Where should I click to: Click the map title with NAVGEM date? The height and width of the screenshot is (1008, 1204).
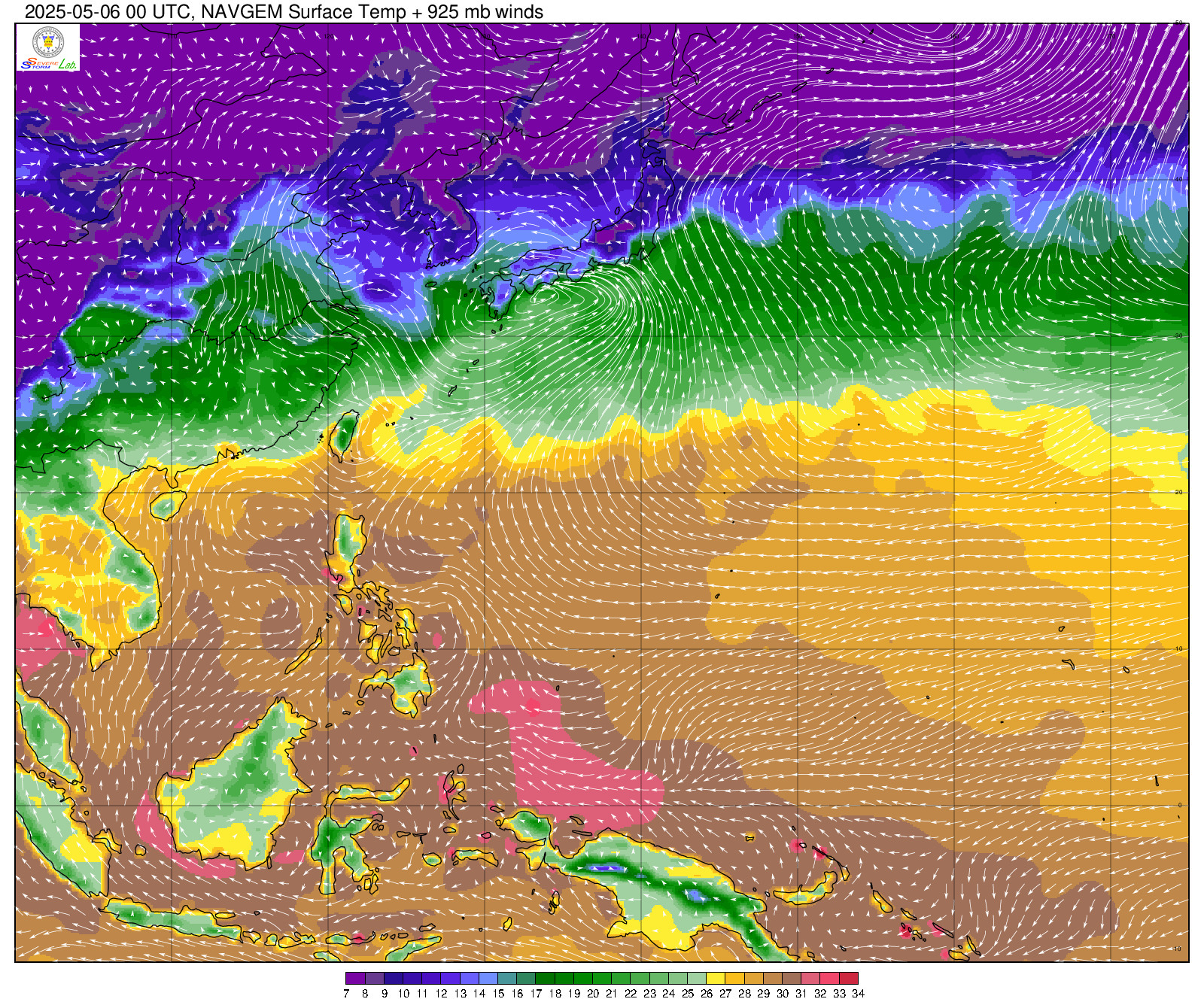pyautogui.click(x=284, y=12)
